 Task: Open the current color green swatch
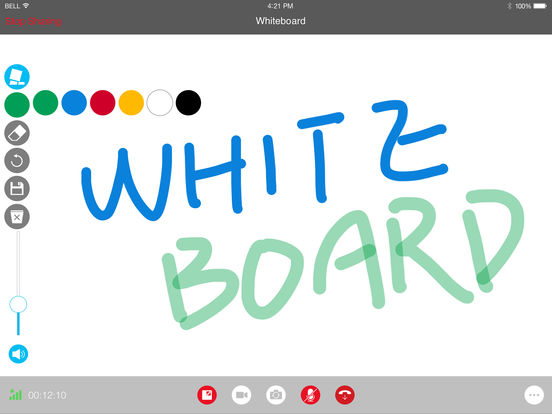(x=17, y=105)
